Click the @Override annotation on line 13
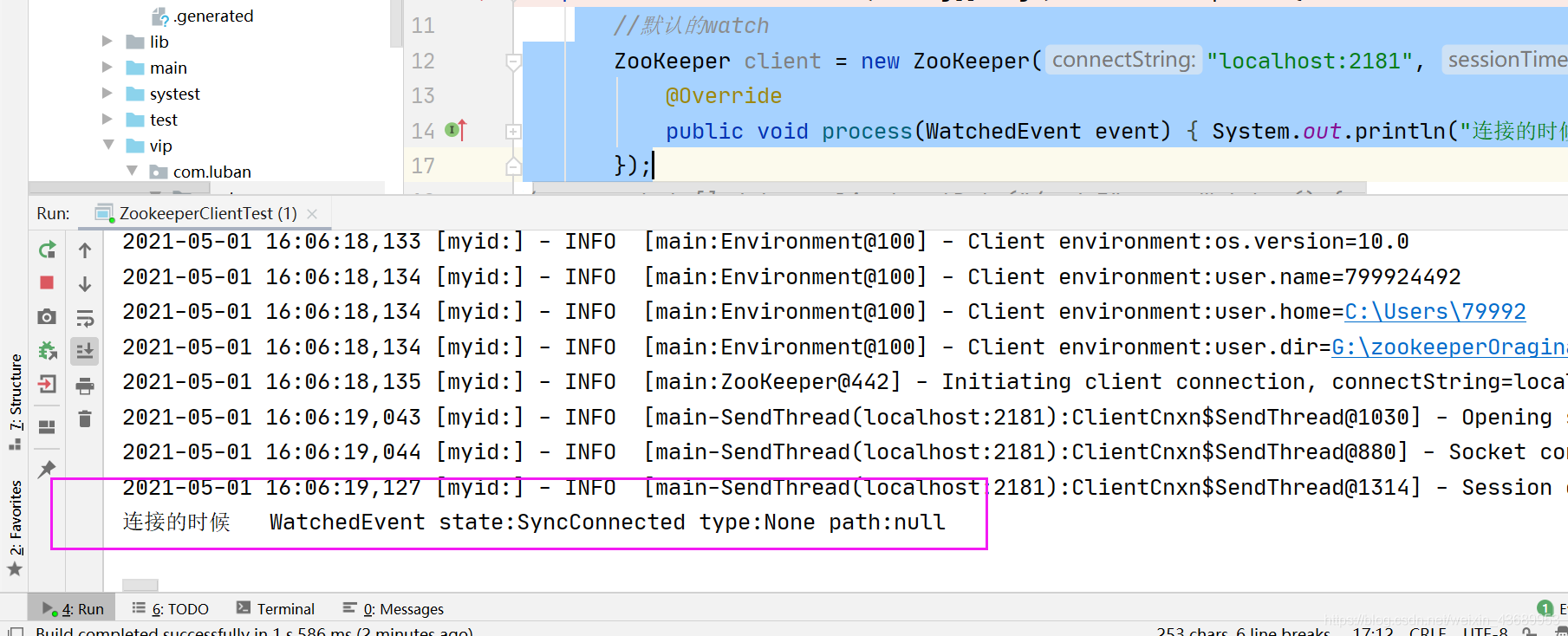Image resolution: width=1568 pixels, height=636 pixels. pos(724,95)
